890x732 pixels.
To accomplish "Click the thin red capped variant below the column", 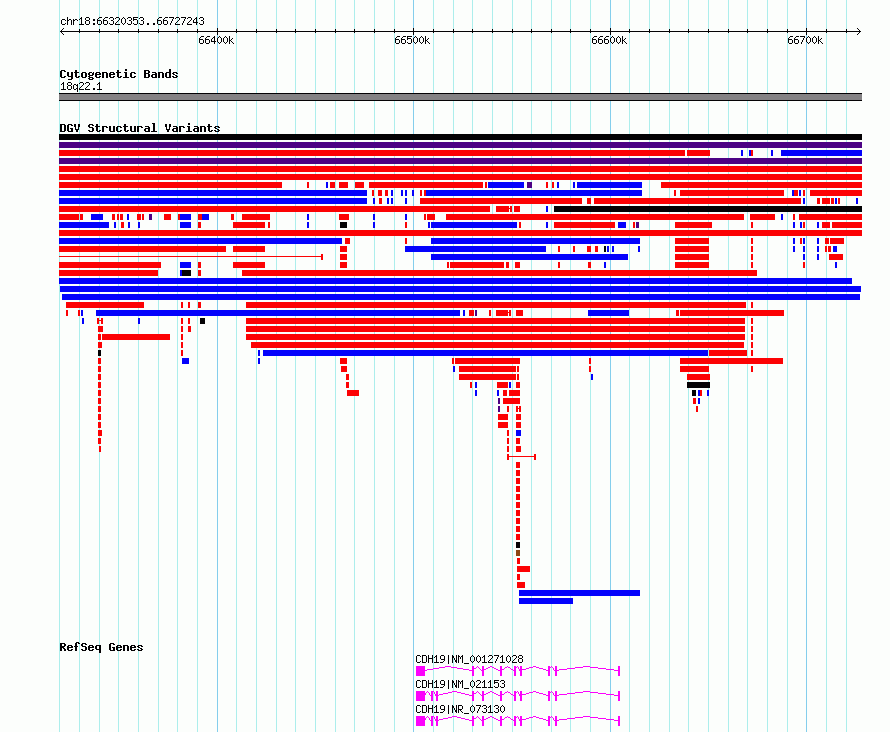I will pyautogui.click(x=522, y=457).
